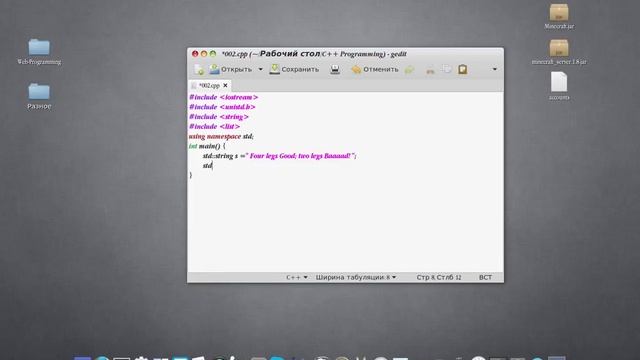The height and width of the screenshot is (360, 640).
Task: Close the *002.cpp tab with its X
Action: [225, 85]
